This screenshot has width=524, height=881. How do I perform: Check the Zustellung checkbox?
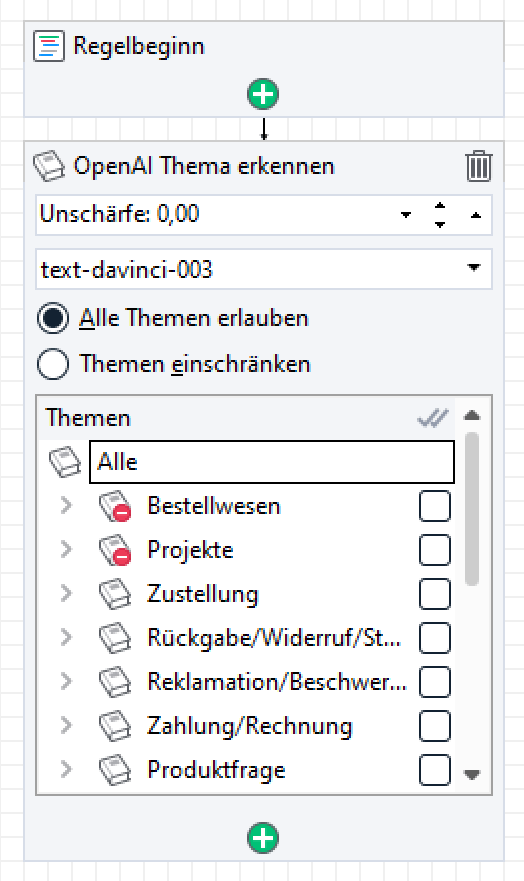[435, 594]
